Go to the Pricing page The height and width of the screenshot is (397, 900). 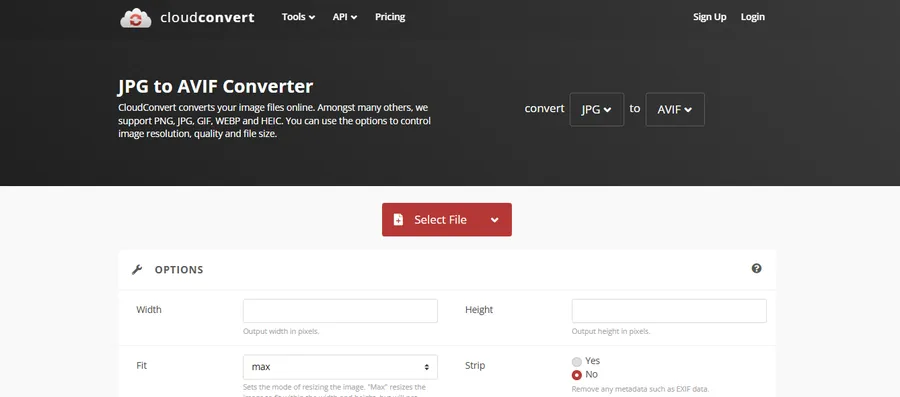[x=390, y=17]
